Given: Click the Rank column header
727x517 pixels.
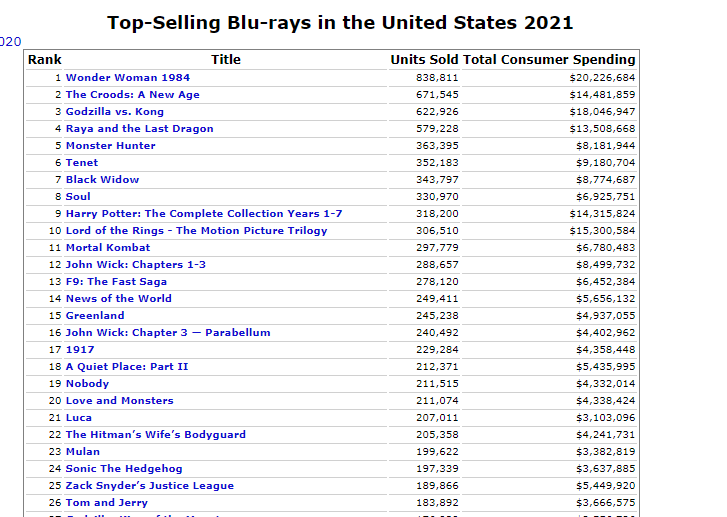Looking at the screenshot, I should (45, 59).
